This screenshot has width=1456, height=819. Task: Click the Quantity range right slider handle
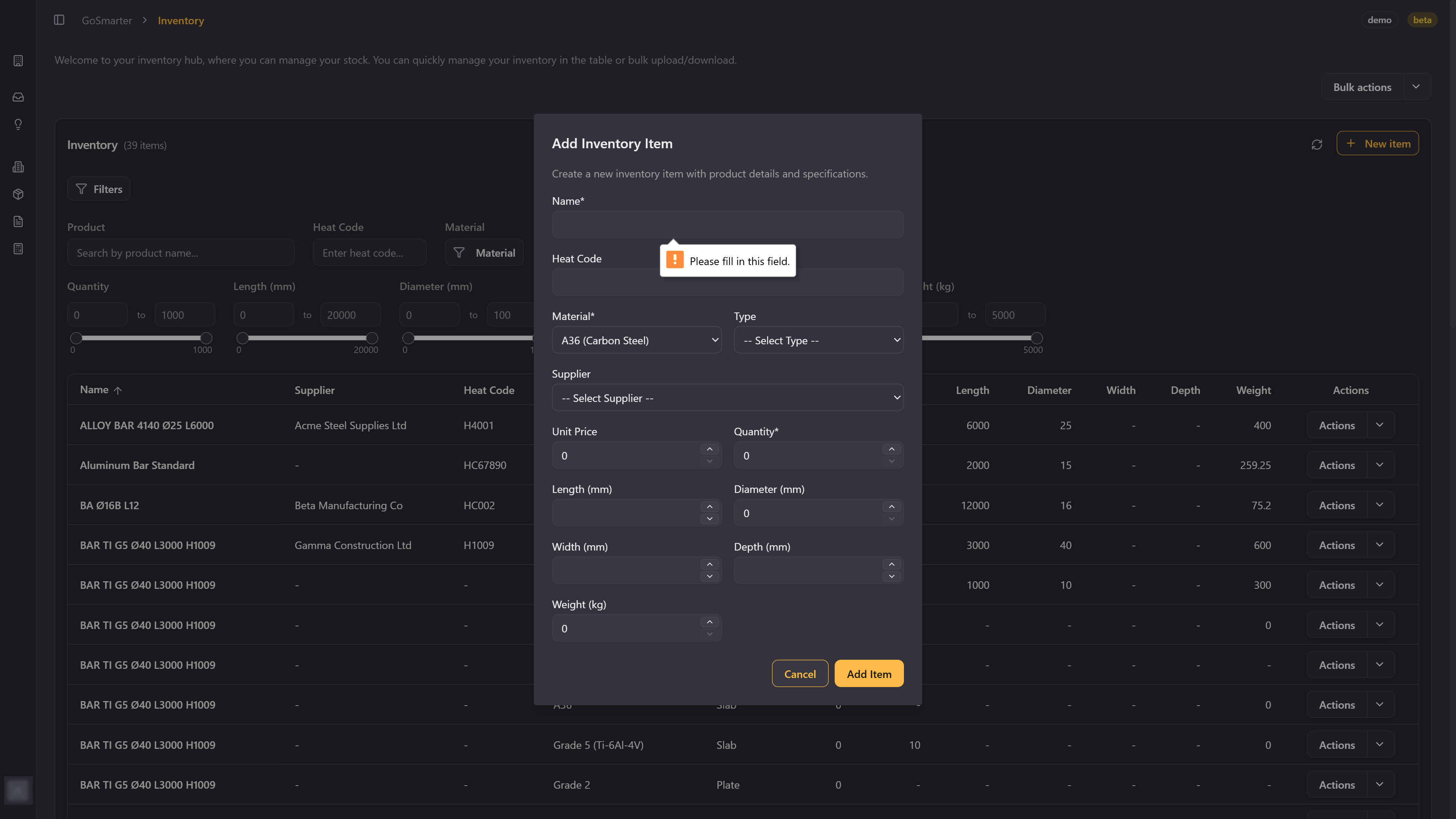[x=206, y=339]
